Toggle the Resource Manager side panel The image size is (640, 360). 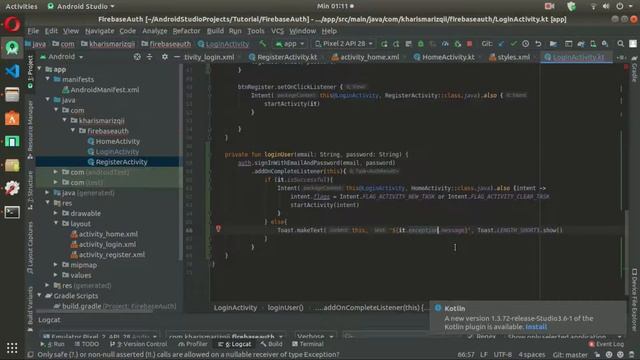[30, 129]
